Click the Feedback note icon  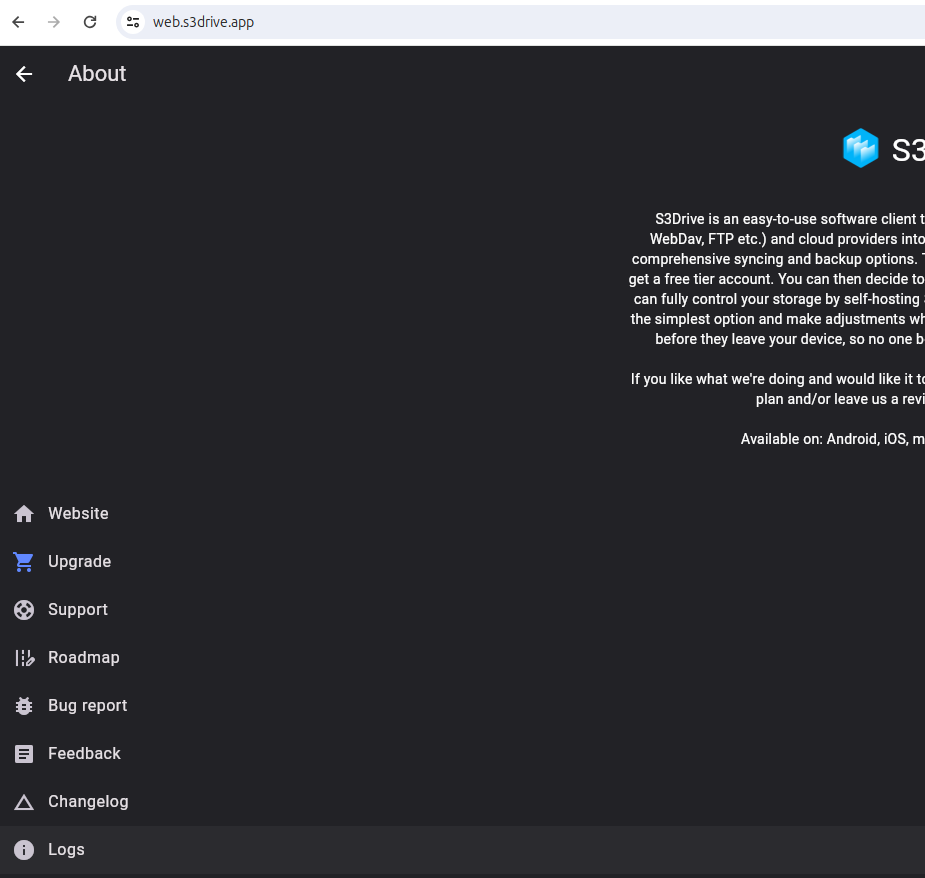[24, 754]
